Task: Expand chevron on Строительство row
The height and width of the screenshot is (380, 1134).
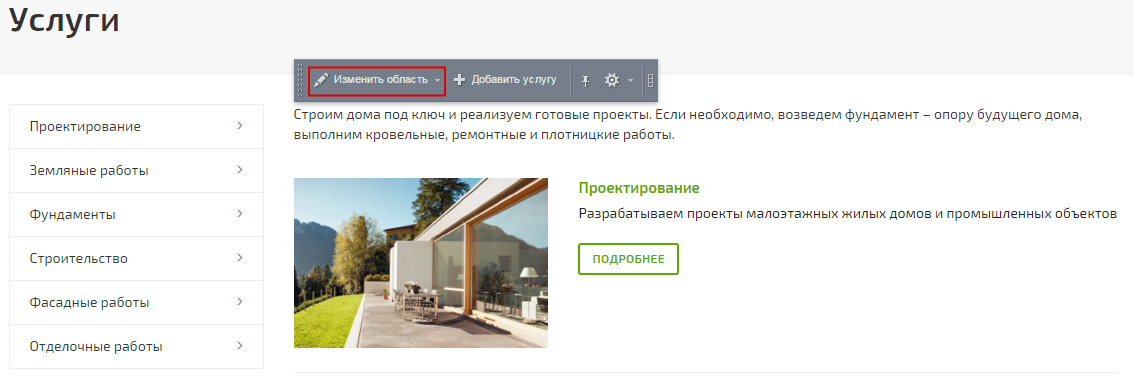Action: (x=240, y=258)
